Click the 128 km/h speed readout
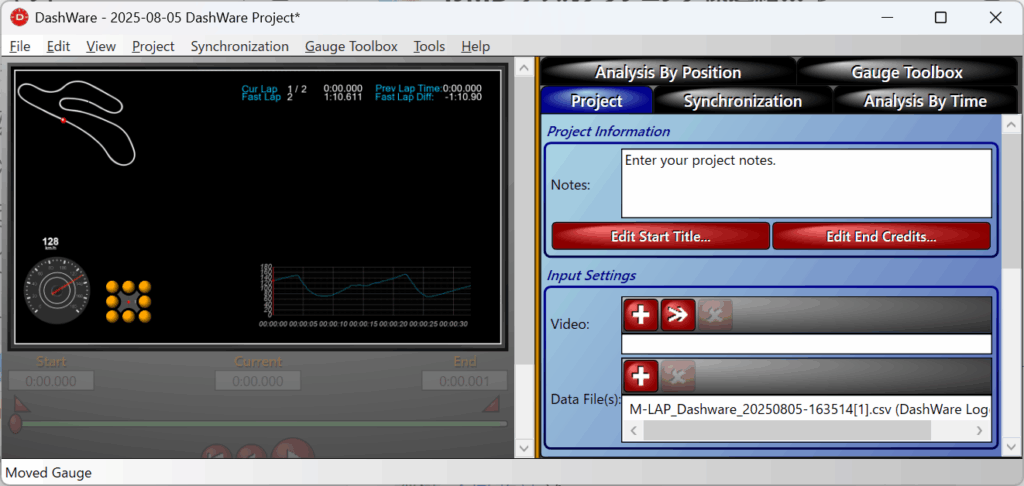The width and height of the screenshot is (1024, 486). tap(50, 244)
